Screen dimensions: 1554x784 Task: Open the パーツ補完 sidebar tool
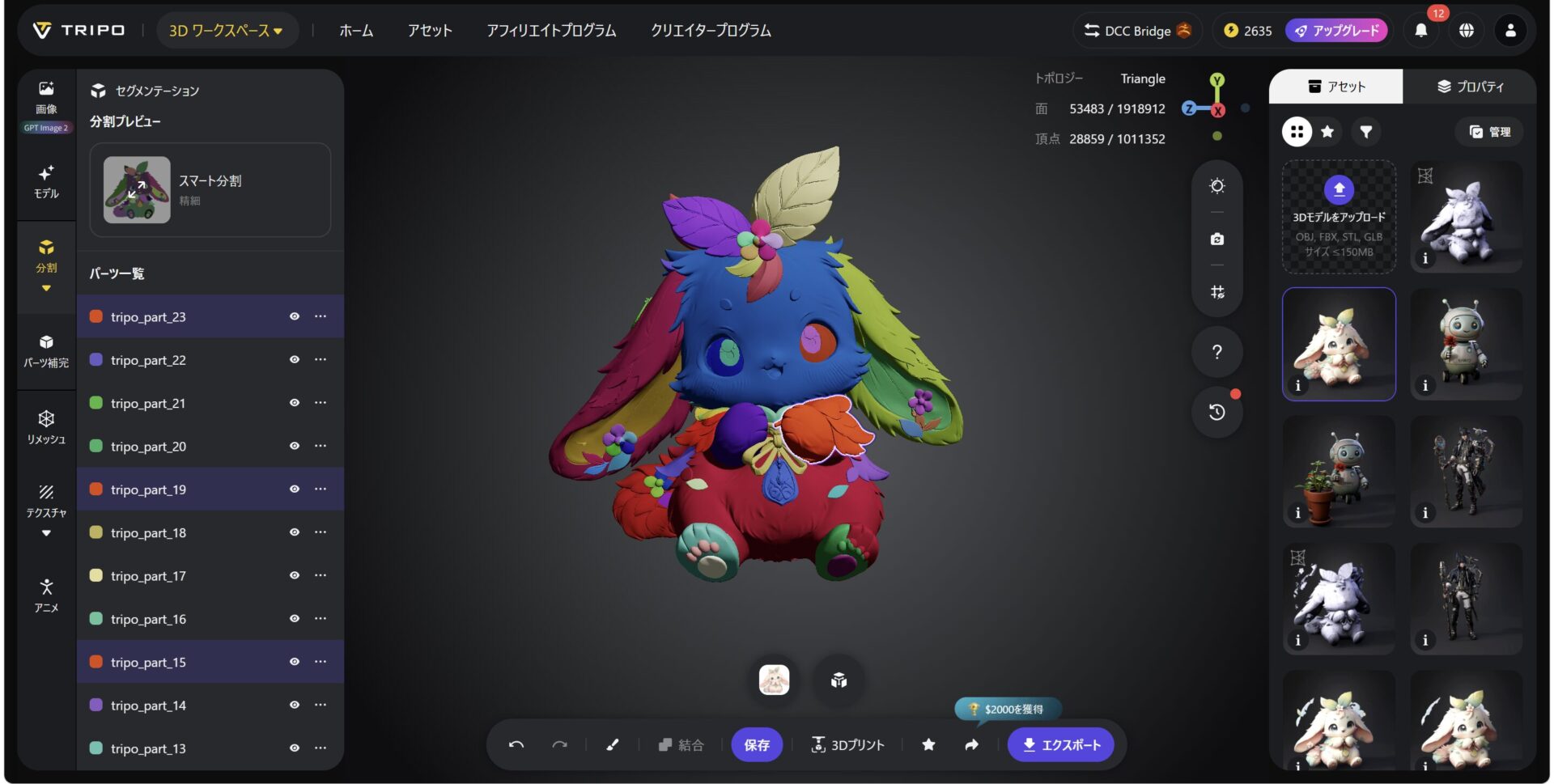coord(46,351)
